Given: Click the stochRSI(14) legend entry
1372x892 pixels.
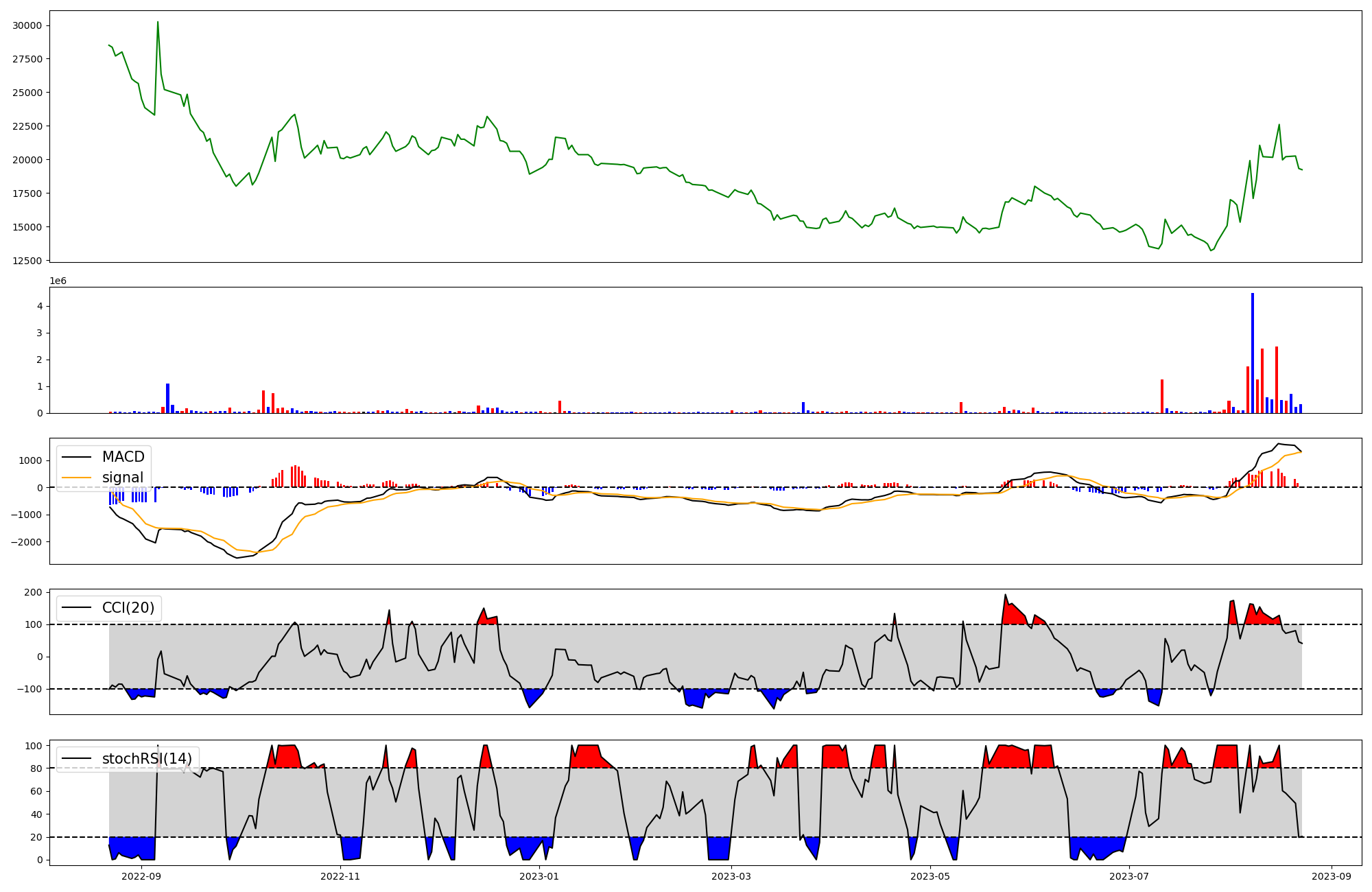Looking at the screenshot, I should (x=147, y=759).
